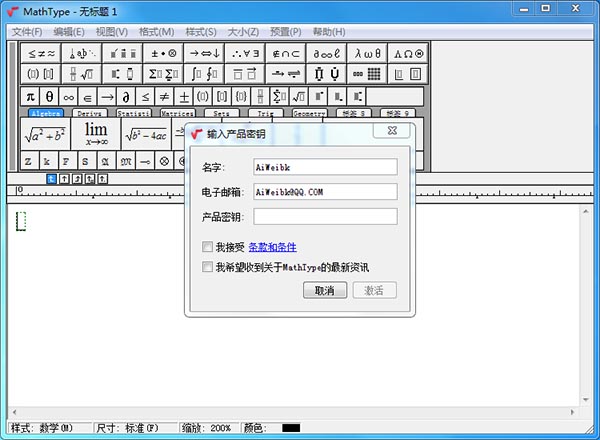This screenshot has height=440, width=600.
Task: Check the accept terms and conditions box
Action: click(x=207, y=247)
